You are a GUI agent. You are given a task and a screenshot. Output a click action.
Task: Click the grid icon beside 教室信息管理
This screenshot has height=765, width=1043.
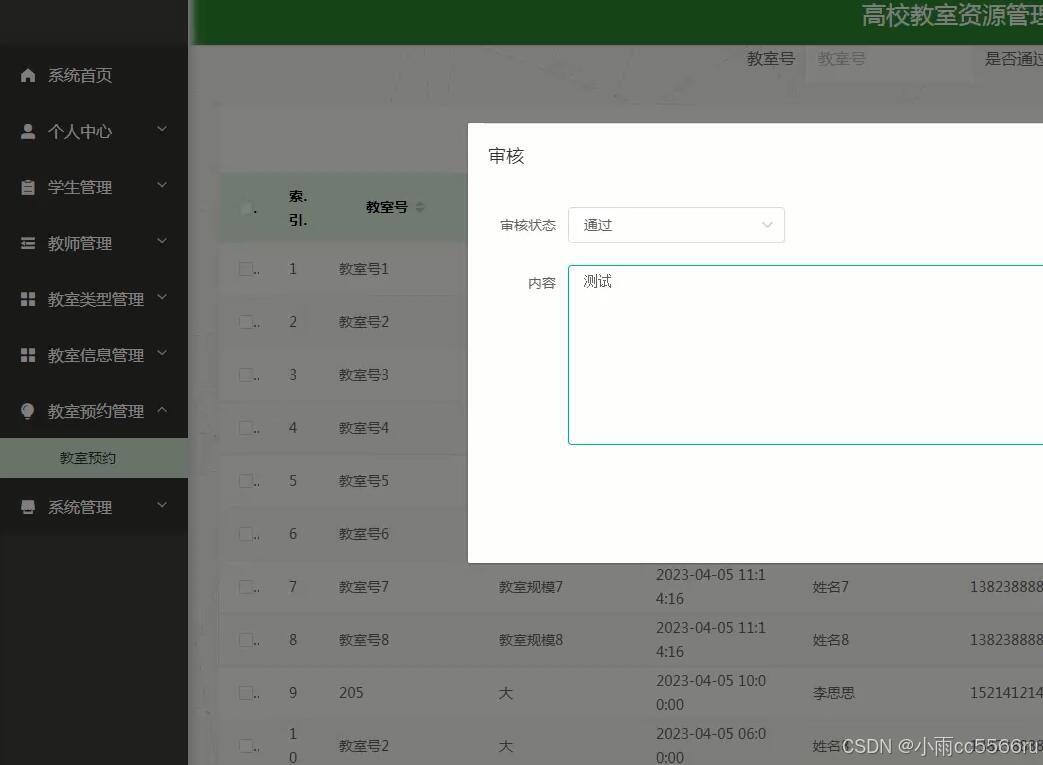coord(28,354)
